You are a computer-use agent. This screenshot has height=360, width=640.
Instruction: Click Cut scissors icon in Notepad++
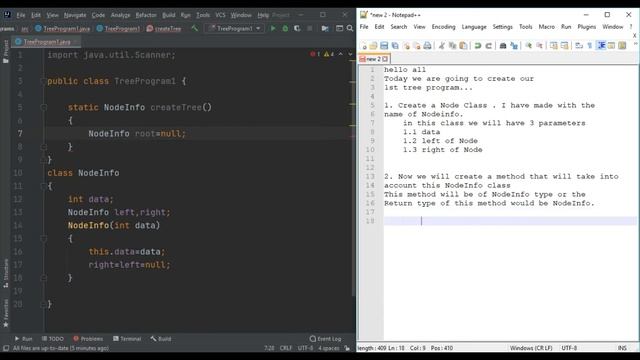(442, 46)
